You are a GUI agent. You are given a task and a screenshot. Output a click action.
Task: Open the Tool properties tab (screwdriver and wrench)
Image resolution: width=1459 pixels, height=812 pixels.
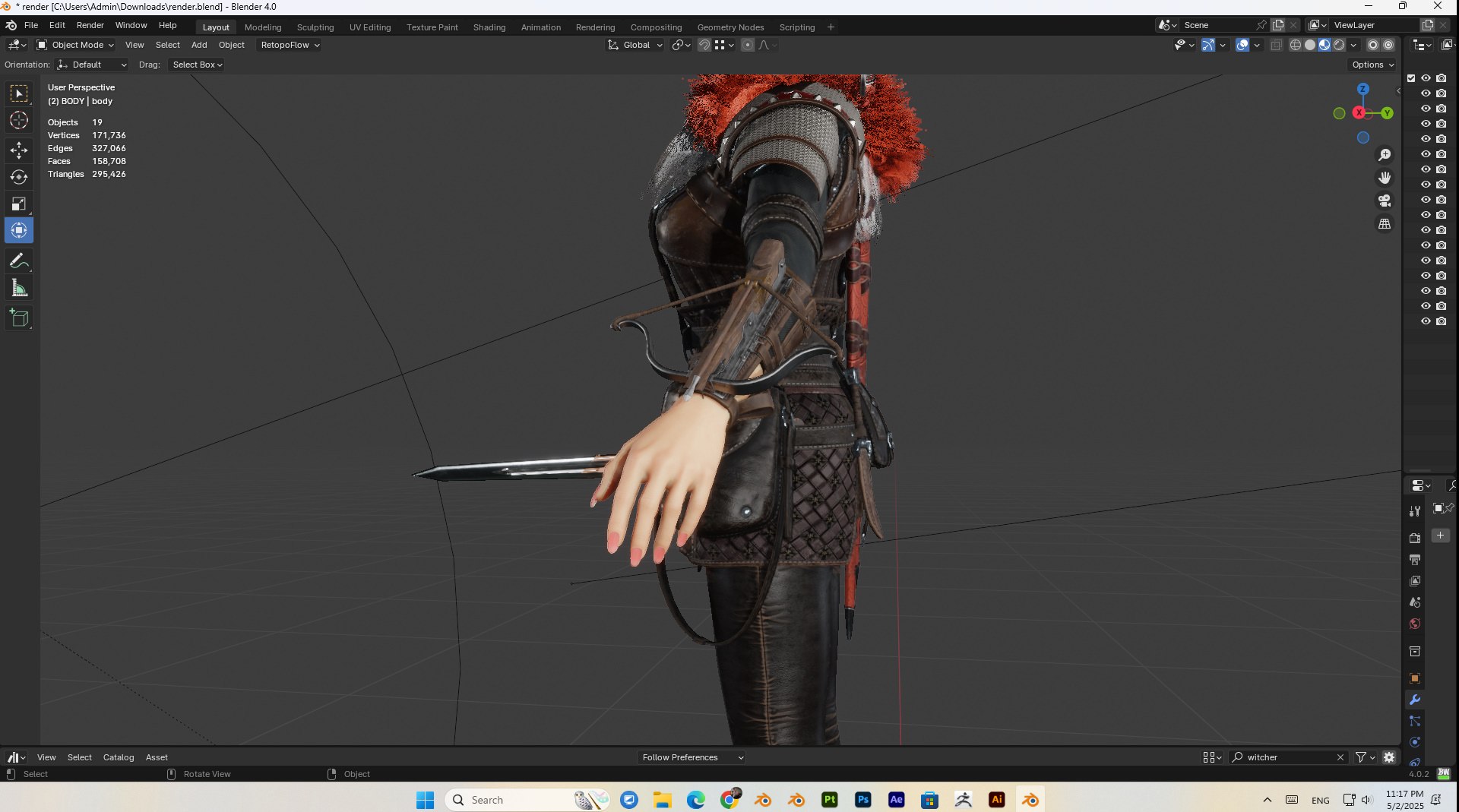coord(1415,511)
